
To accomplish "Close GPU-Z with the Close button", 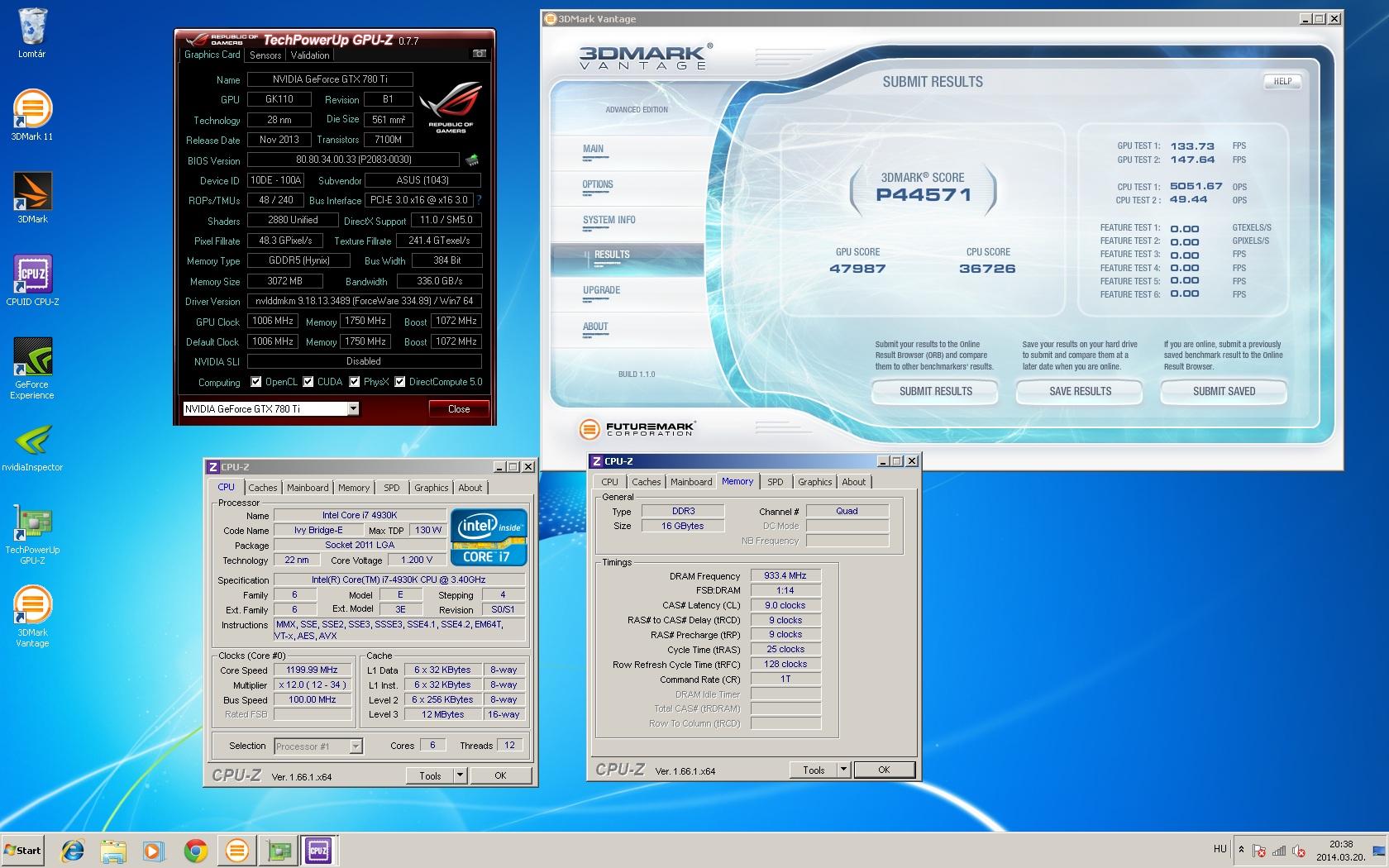I will coord(459,408).
